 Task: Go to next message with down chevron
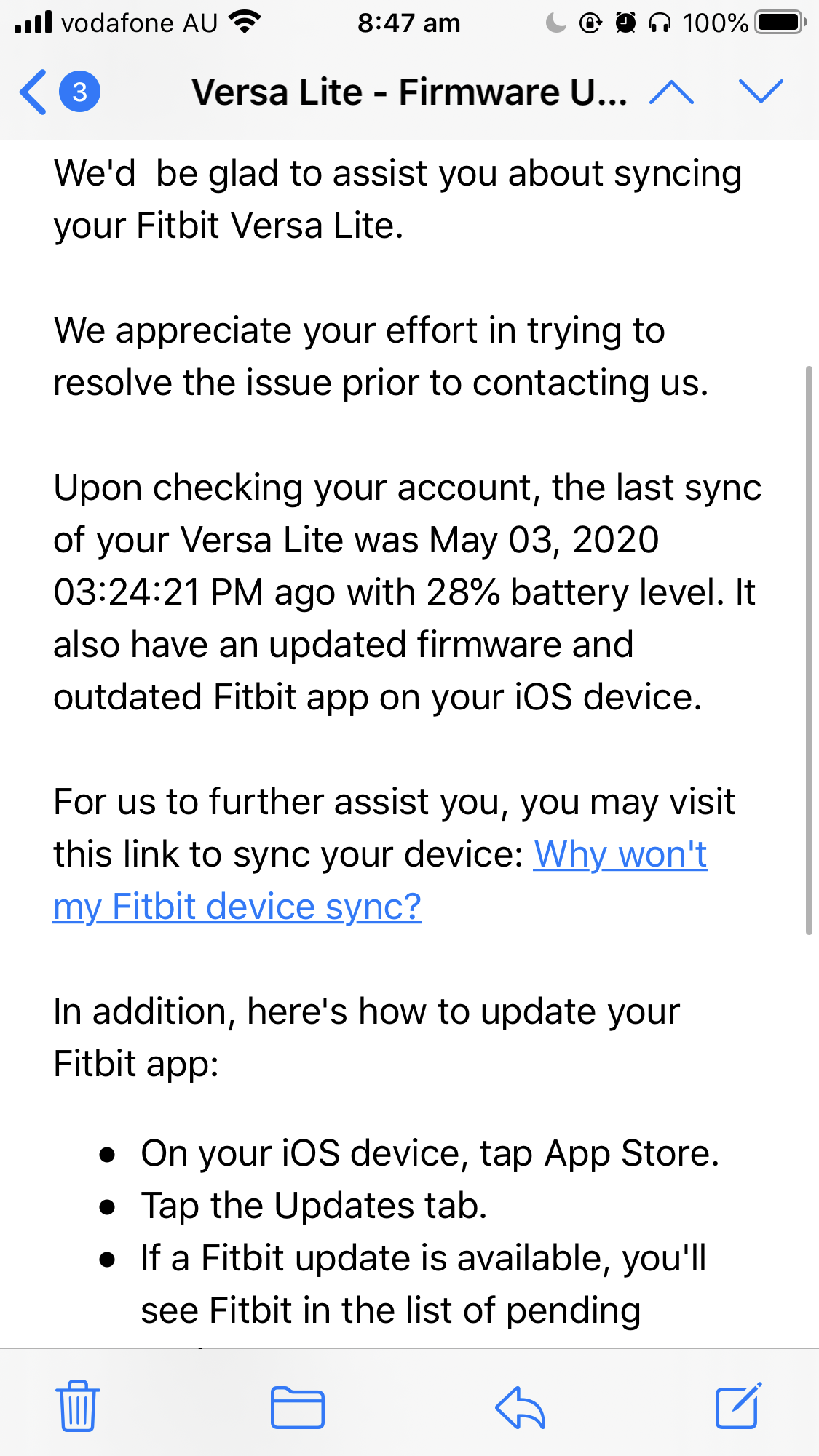(x=760, y=92)
